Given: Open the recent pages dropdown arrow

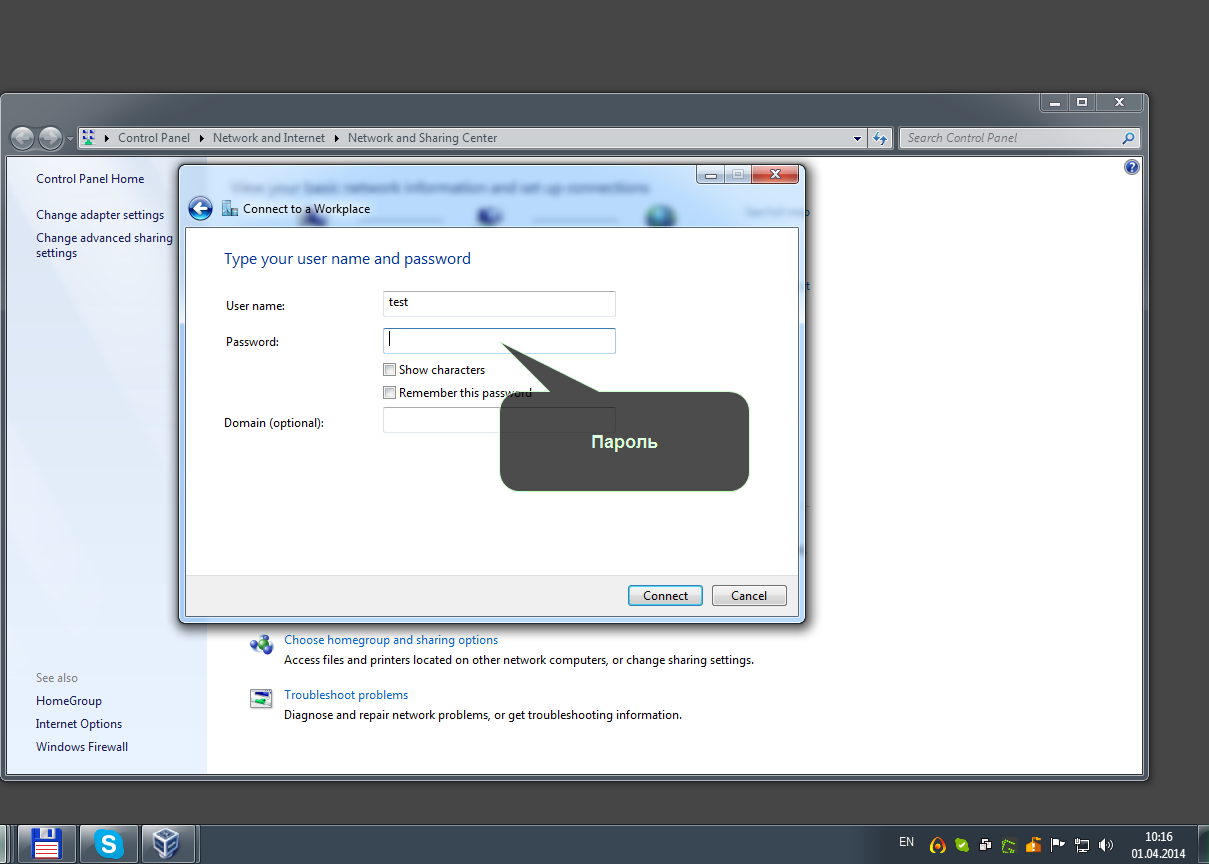Looking at the screenshot, I should tap(70, 139).
